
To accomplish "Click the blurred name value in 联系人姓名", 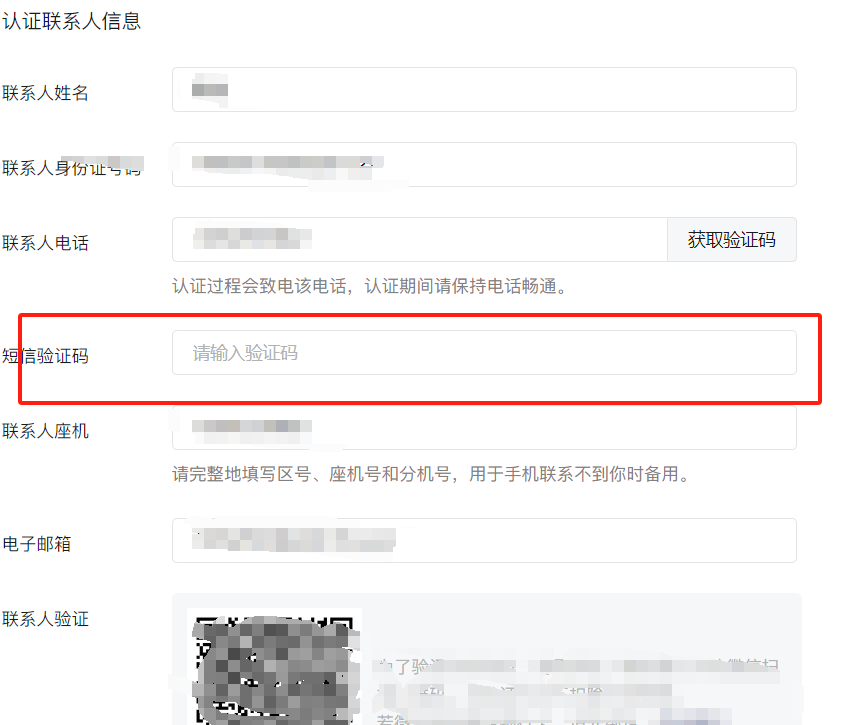I will [210, 89].
